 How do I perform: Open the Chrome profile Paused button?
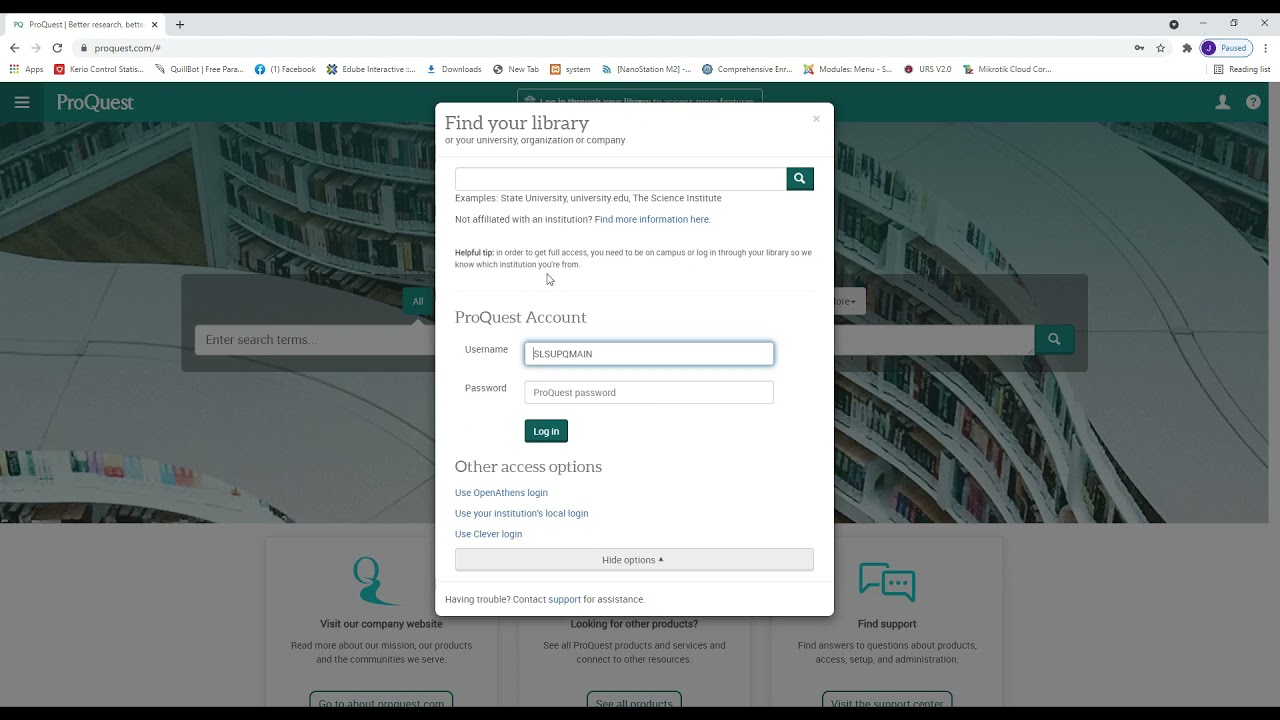pos(1226,48)
